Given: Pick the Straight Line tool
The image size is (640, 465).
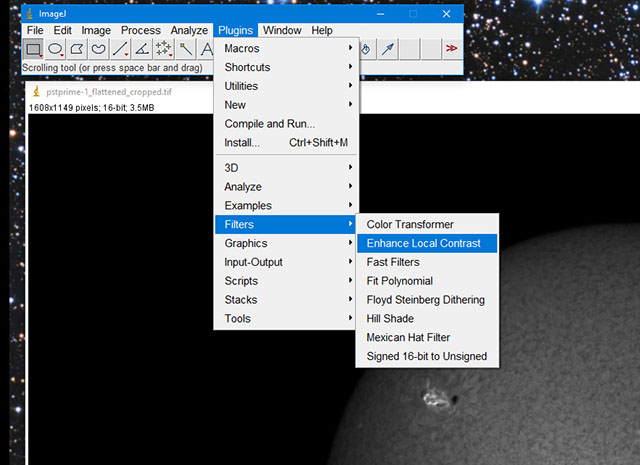Looking at the screenshot, I should pyautogui.click(x=120, y=49).
